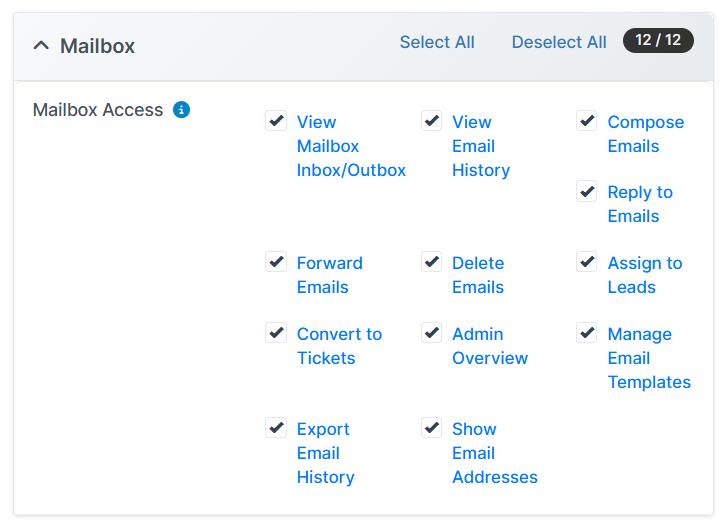
Task: Uncheck Delete Emails checkbox
Action: 431,262
